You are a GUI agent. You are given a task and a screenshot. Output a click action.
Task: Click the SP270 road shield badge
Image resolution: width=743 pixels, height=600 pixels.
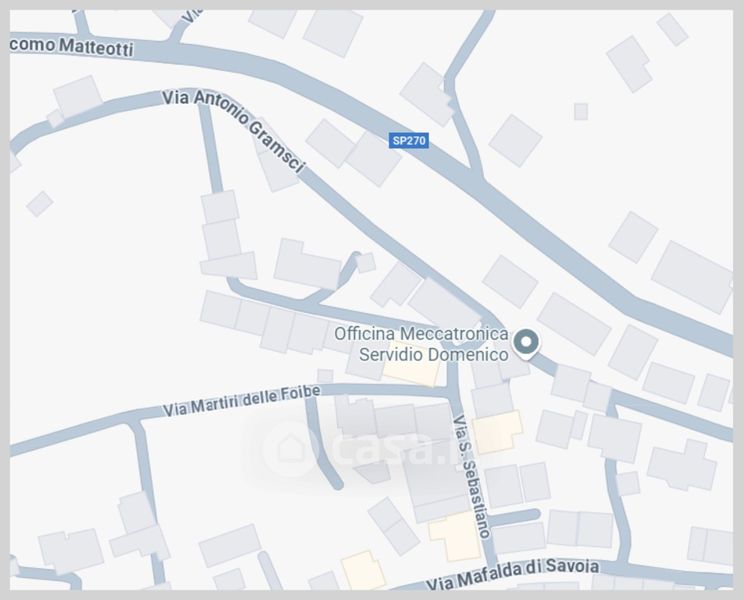409,140
